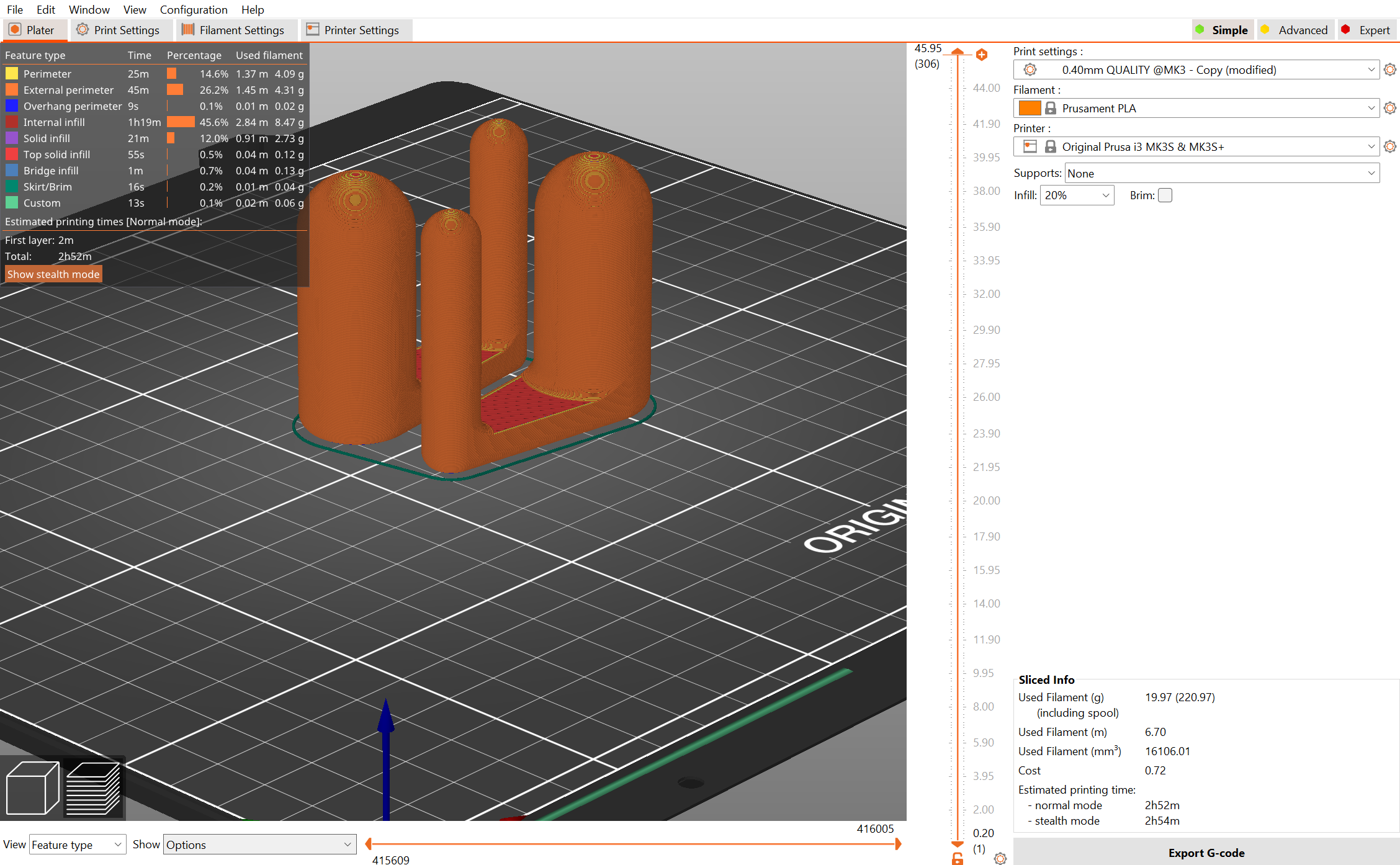Click the horizontal move slider right thumb
The width and height of the screenshot is (1400, 865).
click(898, 844)
